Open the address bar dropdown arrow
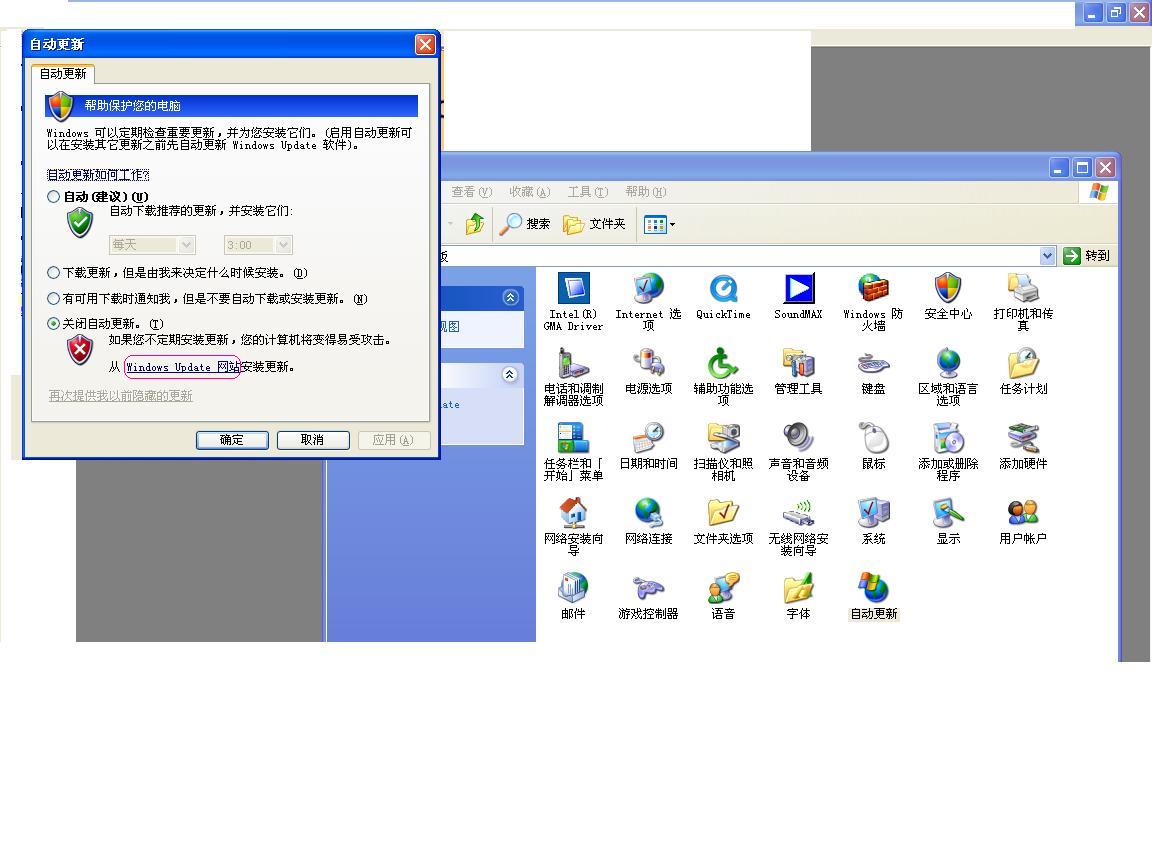 [x=1048, y=256]
